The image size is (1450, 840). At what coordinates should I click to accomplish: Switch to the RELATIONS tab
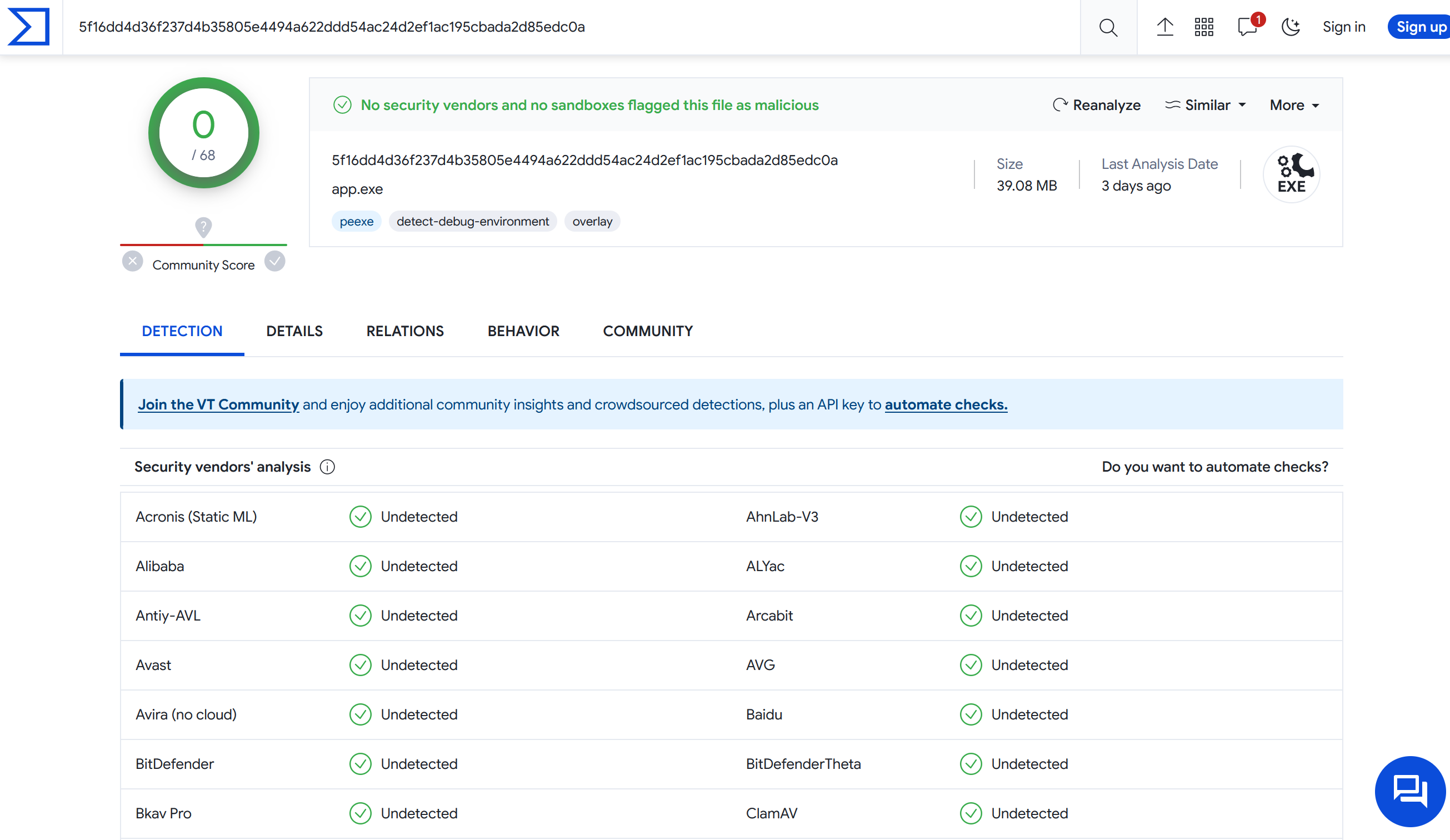(405, 332)
